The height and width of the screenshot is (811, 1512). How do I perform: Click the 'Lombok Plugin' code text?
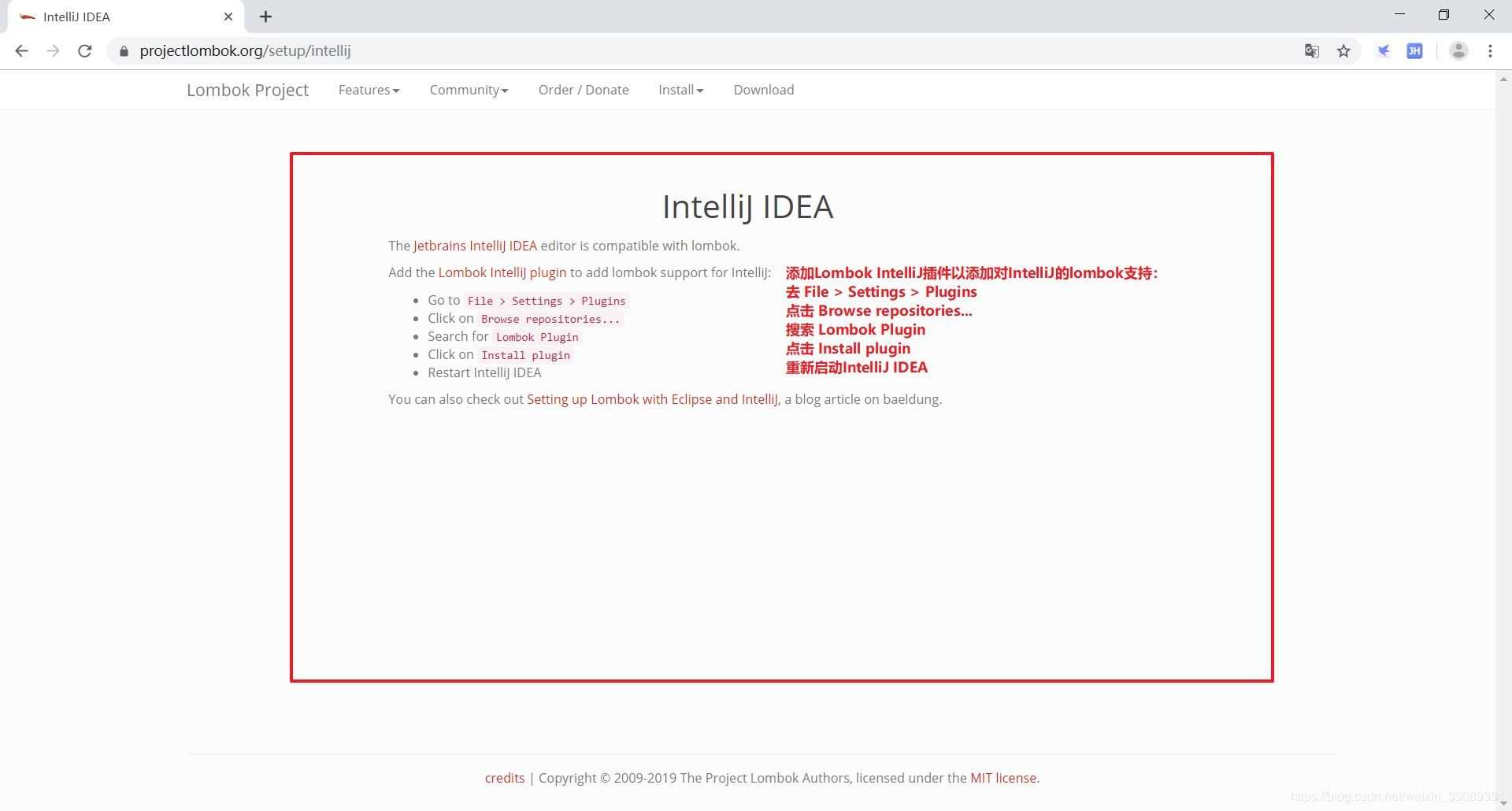(537, 337)
